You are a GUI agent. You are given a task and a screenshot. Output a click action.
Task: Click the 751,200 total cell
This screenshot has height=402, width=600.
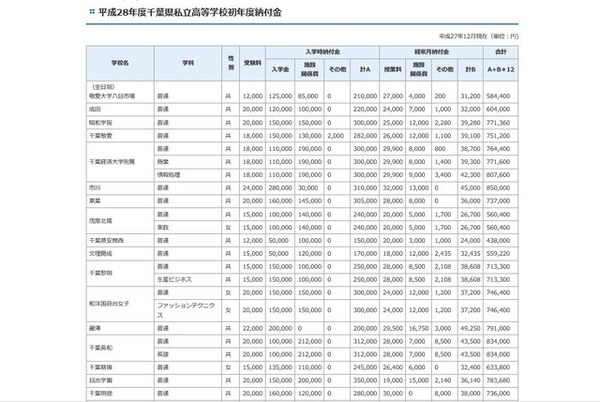pyautogui.click(x=501, y=136)
